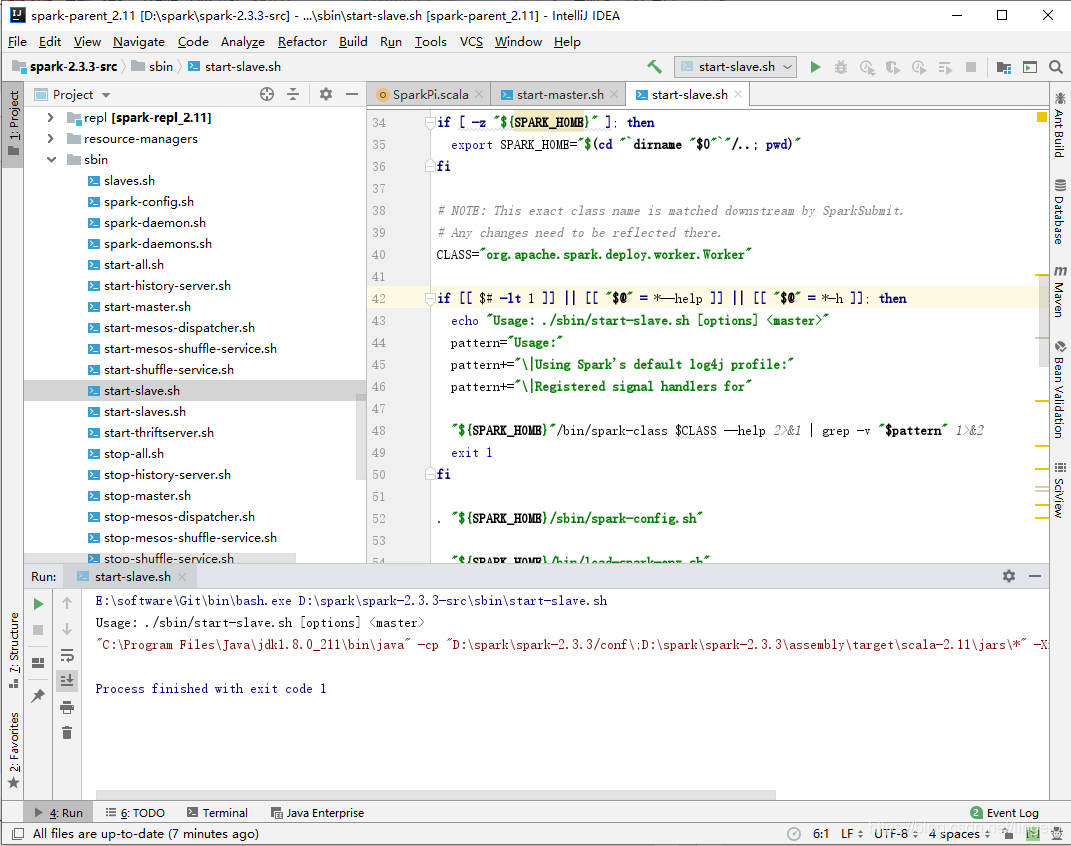1071x846 pixels.
Task: Click the Print icon in Run panel
Action: point(67,707)
